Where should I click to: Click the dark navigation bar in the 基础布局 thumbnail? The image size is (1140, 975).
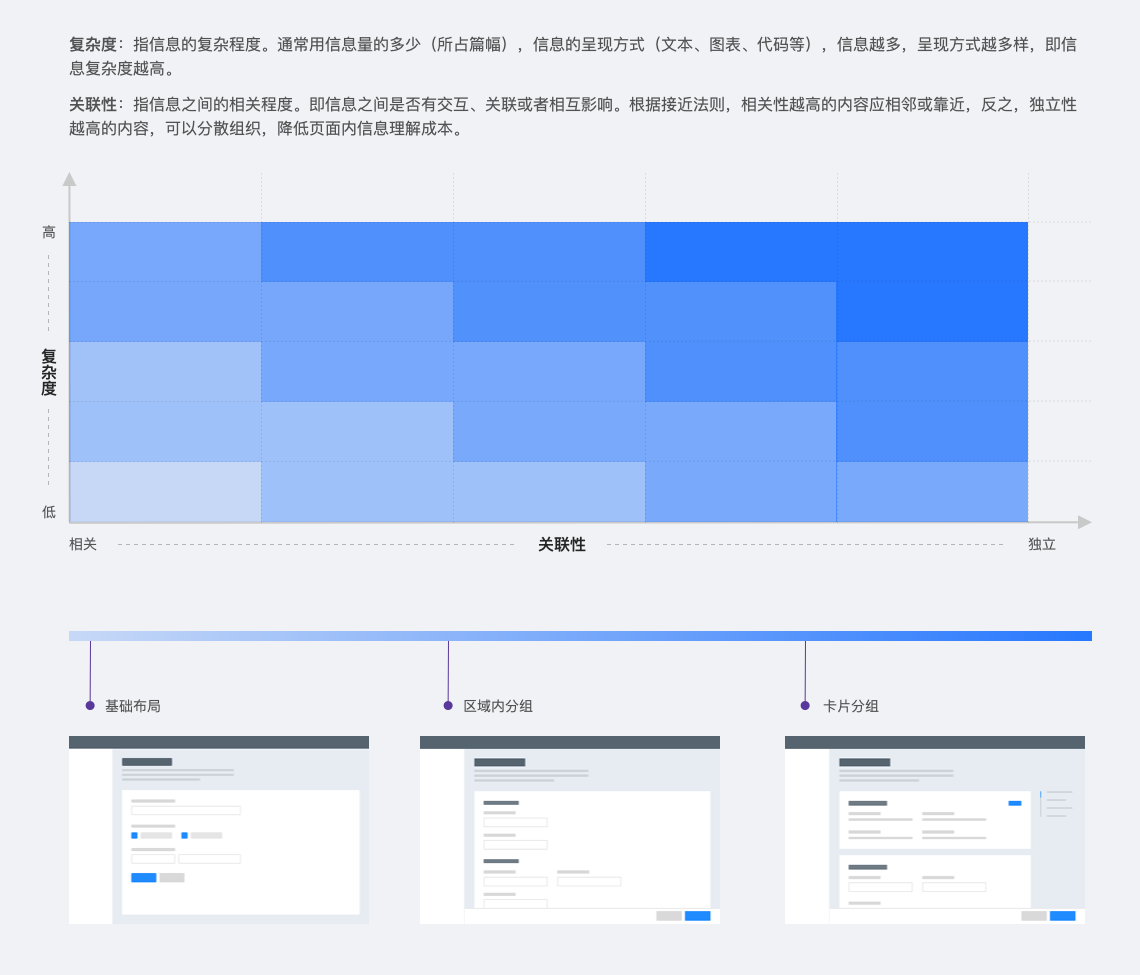click(x=218, y=741)
